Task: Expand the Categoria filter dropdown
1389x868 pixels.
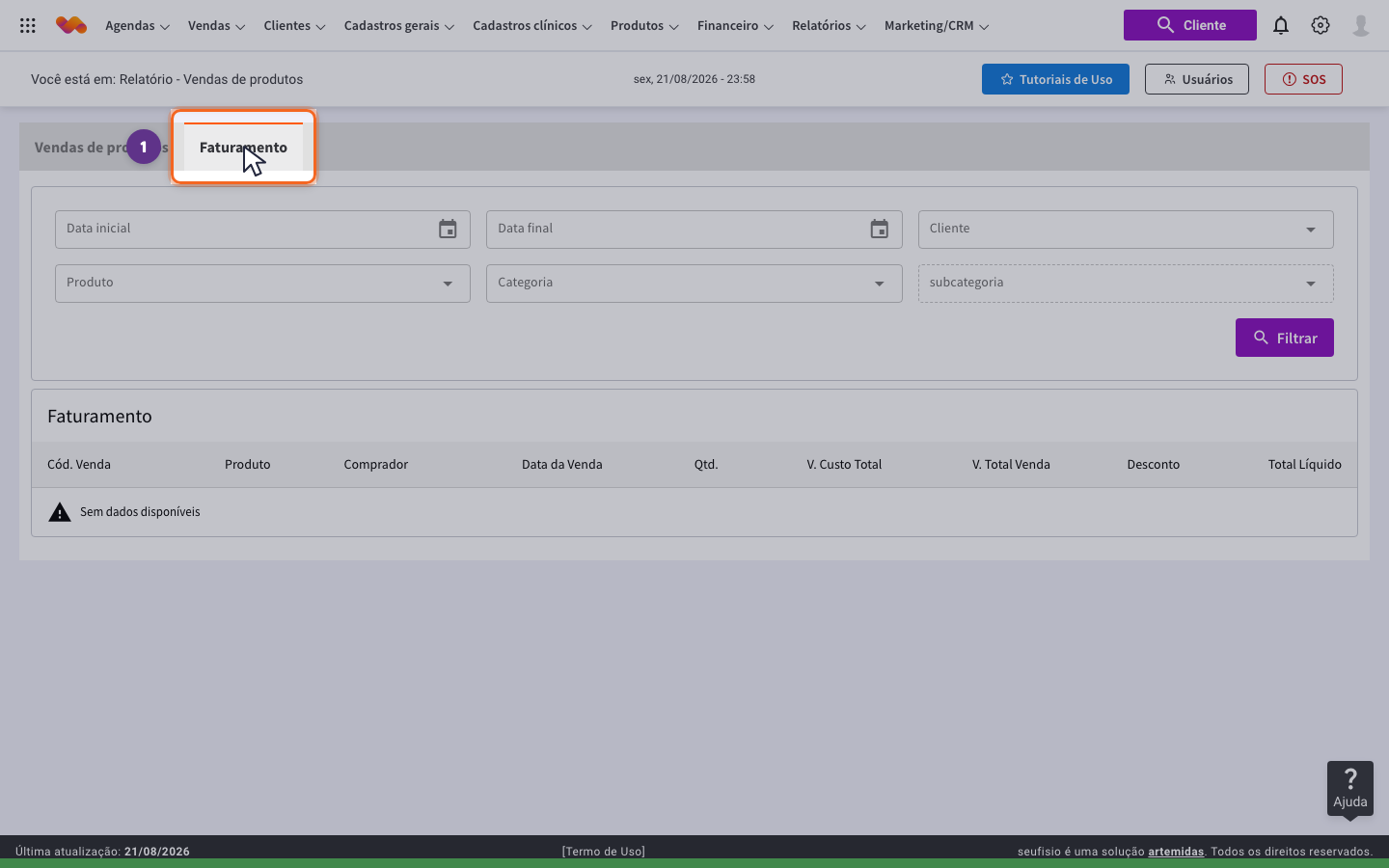Action: (x=694, y=284)
